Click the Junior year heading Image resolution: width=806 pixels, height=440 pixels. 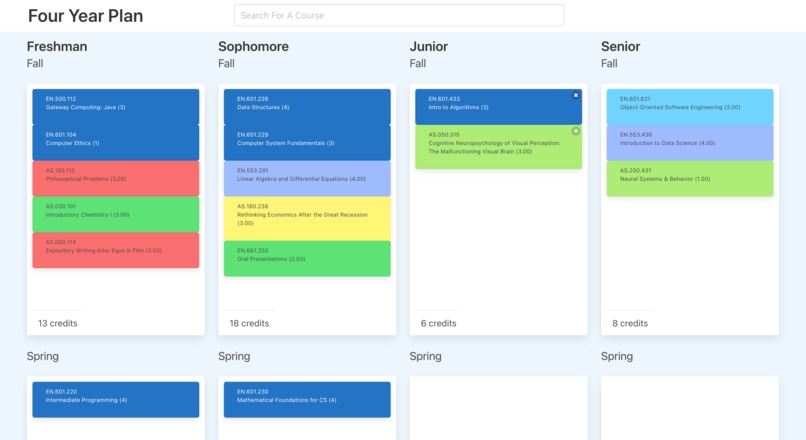[429, 46]
